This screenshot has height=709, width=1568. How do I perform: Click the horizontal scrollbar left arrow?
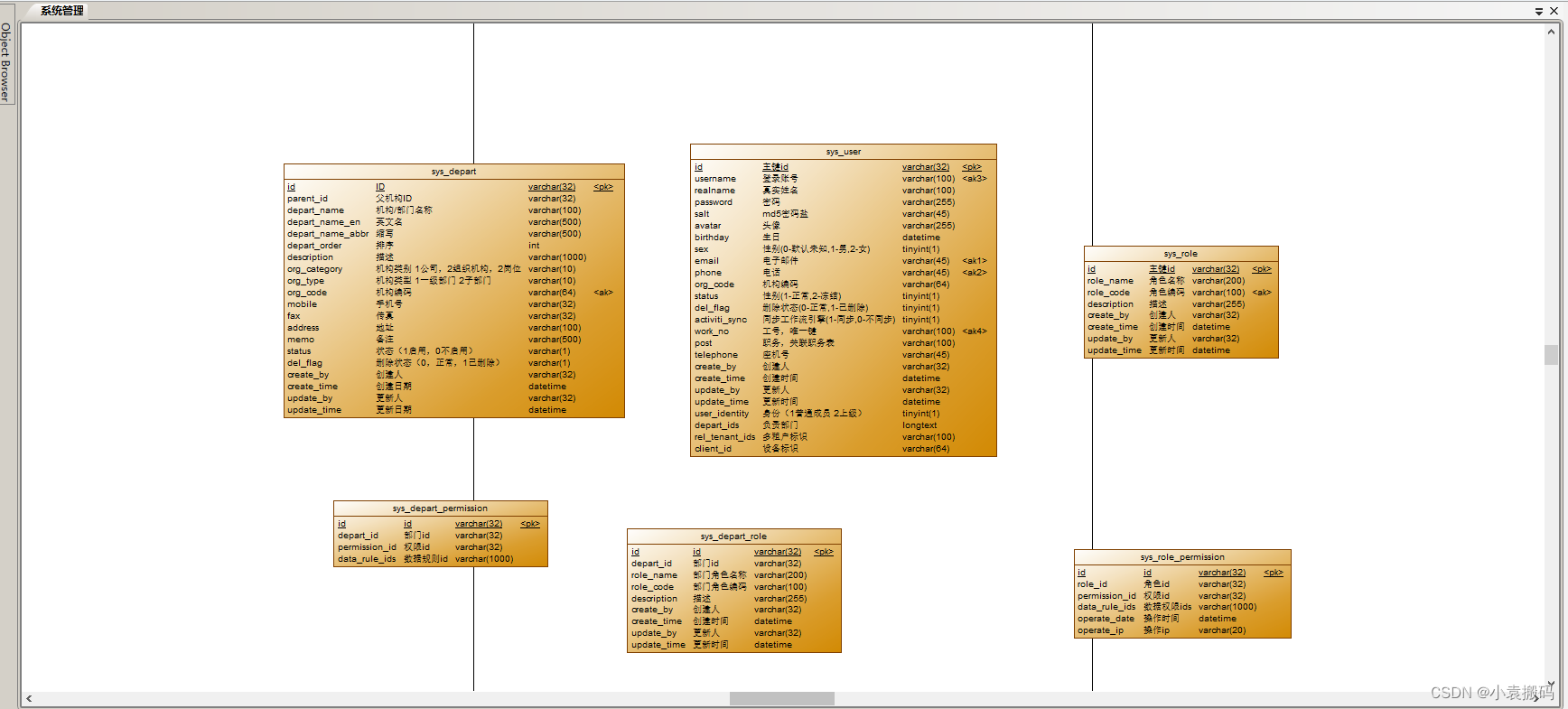pyautogui.click(x=29, y=698)
